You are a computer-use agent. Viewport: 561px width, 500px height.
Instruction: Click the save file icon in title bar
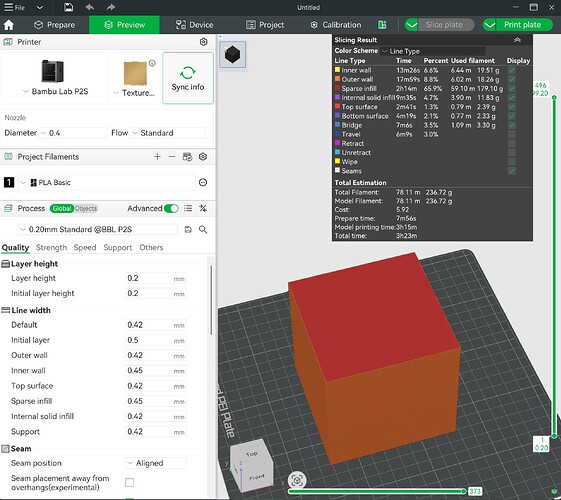pos(68,7)
